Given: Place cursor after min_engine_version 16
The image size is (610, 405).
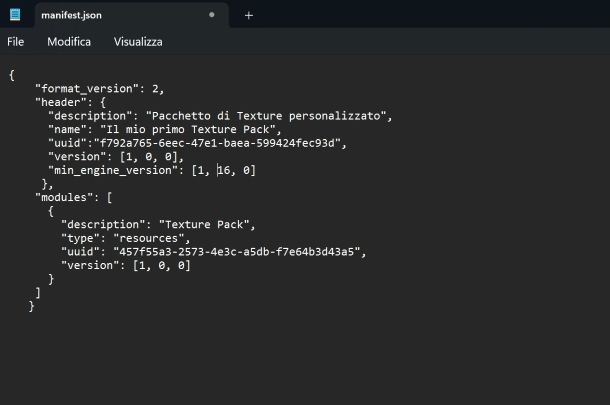Looking at the screenshot, I should tap(230, 170).
